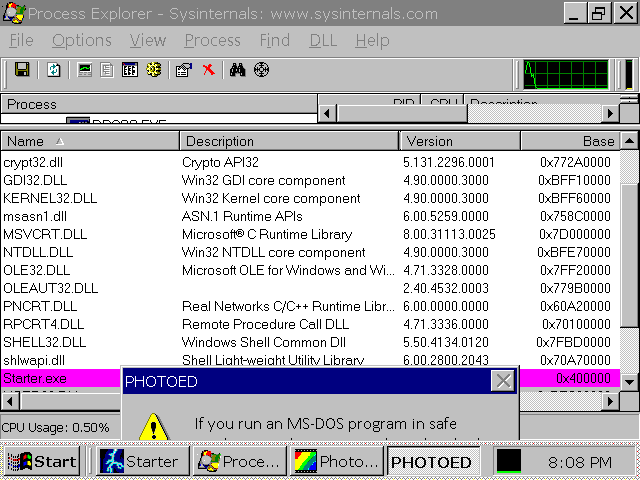Select the GDI32.DLL row
The height and width of the screenshot is (480, 640).
click(310, 180)
